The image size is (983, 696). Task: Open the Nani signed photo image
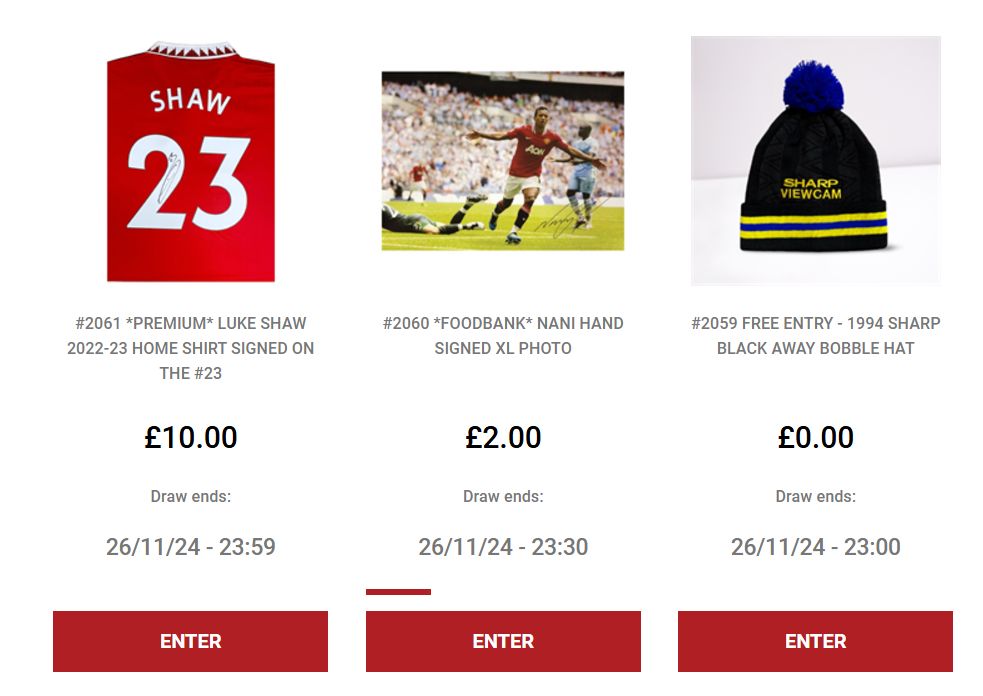(503, 161)
